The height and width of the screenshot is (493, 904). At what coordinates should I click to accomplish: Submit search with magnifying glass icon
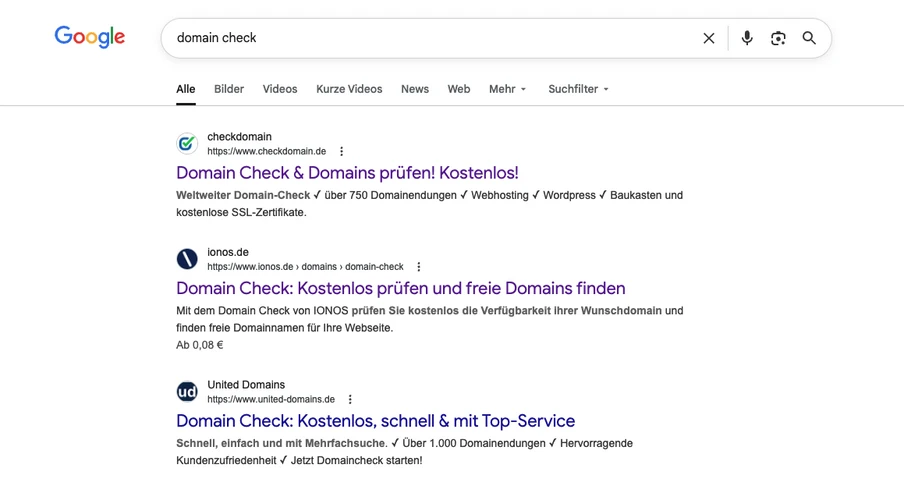pyautogui.click(x=809, y=38)
